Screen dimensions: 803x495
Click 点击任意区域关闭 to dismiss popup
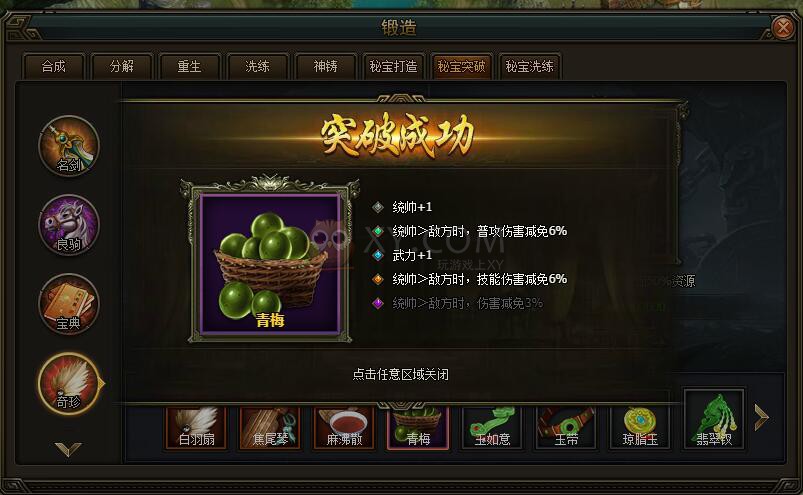click(x=400, y=374)
